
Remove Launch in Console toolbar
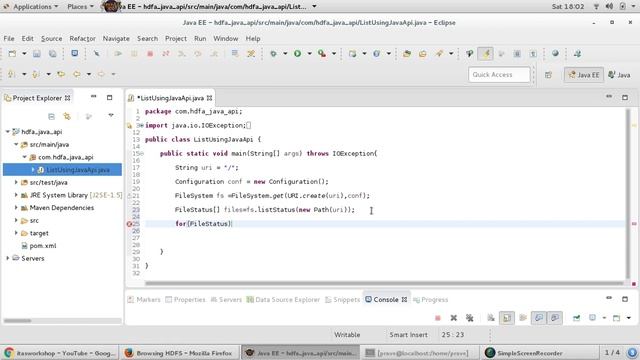click(453, 318)
